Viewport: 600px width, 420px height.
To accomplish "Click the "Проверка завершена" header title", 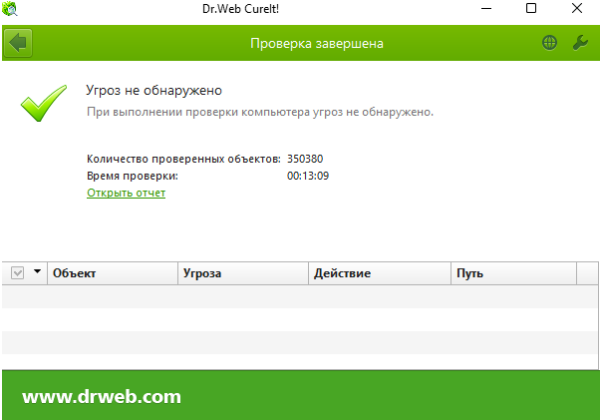I will pyautogui.click(x=317, y=43).
